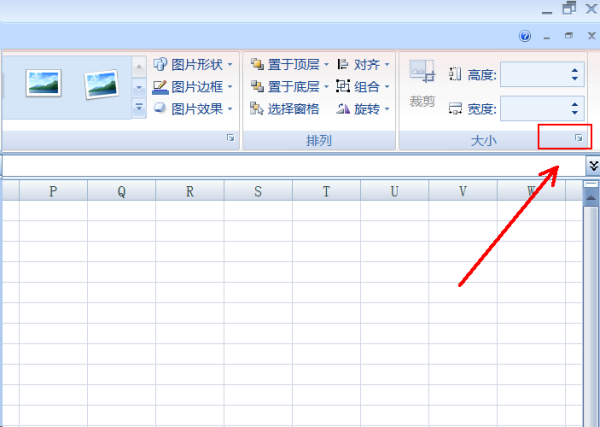This screenshot has height=427, width=600.
Task: Select column U header
Action: 395,191
